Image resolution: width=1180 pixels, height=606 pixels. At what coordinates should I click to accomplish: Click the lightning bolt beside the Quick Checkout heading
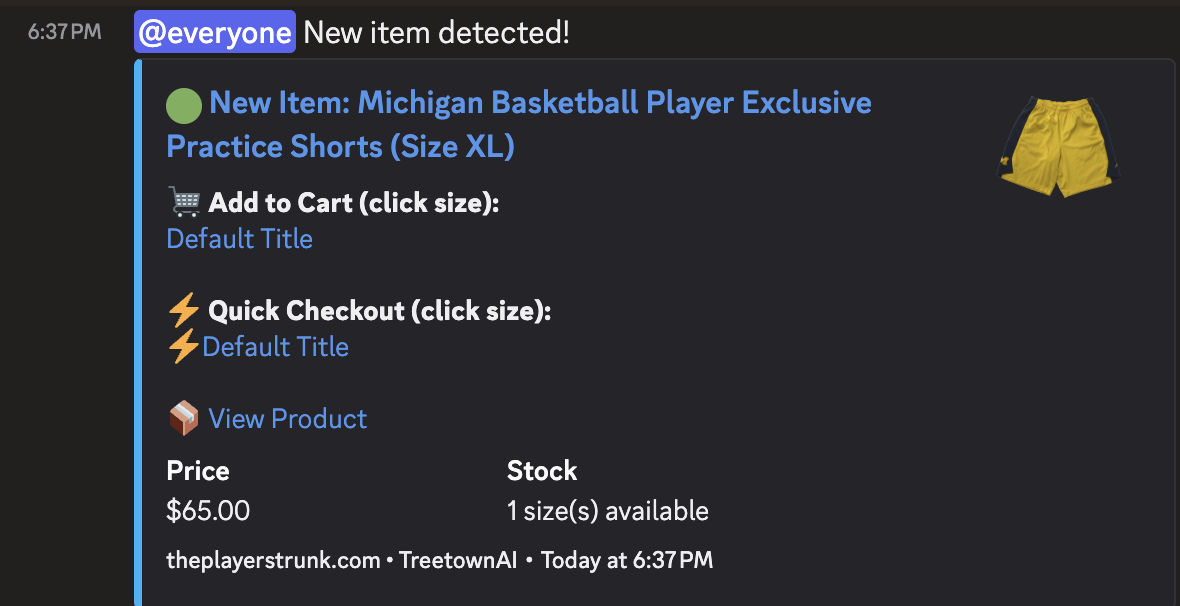pyautogui.click(x=185, y=311)
